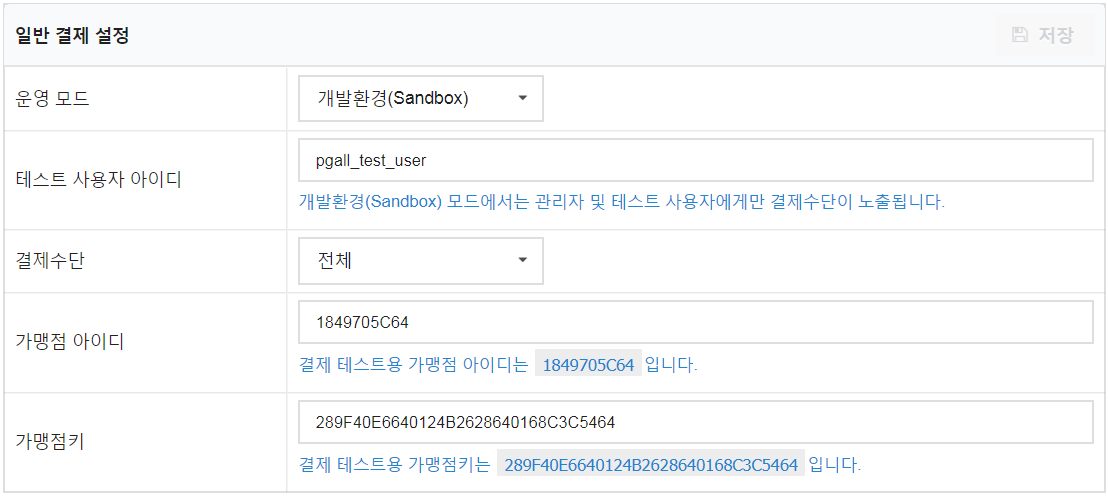Click the Sandbox mode notice text
The image size is (1108, 497).
622,201
